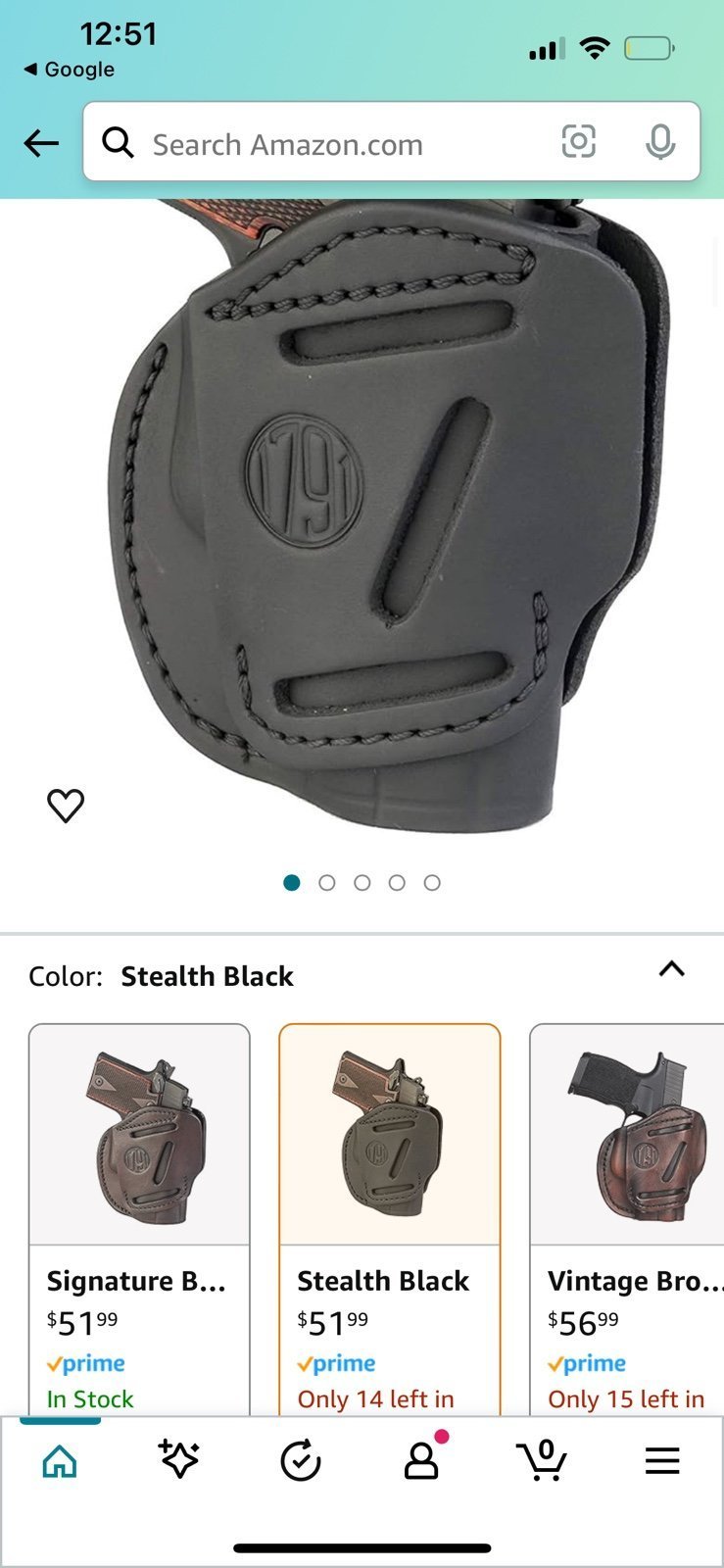Image resolution: width=724 pixels, height=1568 pixels.
Task: Select the fifth image carousel dot
Action: pyautogui.click(x=432, y=883)
